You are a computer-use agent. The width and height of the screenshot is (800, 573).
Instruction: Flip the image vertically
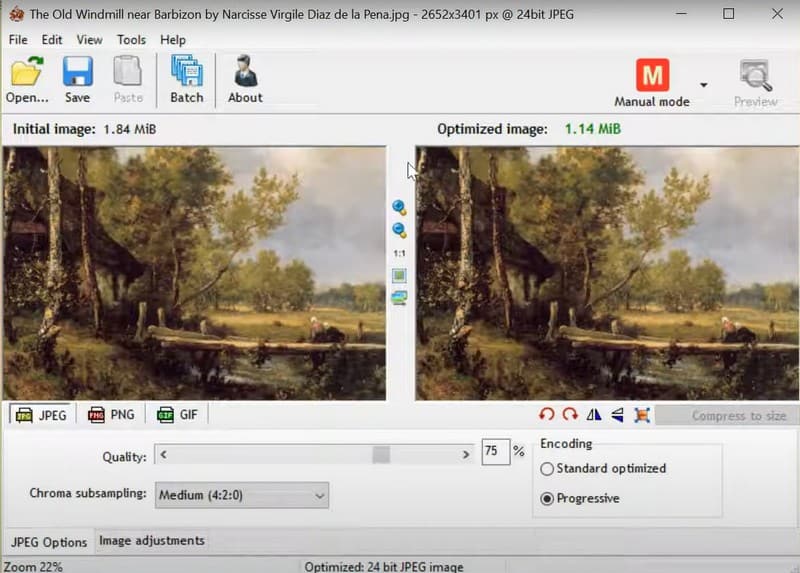click(618, 415)
